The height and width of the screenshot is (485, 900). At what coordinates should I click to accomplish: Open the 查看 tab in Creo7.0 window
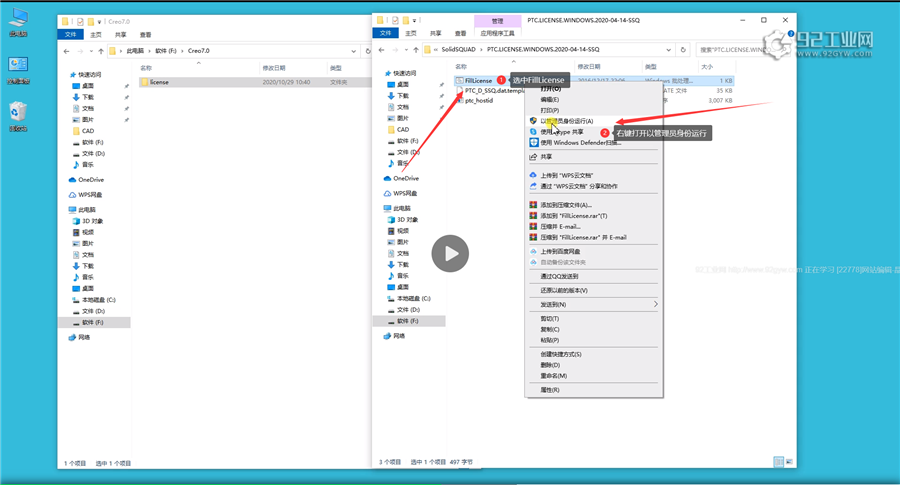tap(145, 35)
